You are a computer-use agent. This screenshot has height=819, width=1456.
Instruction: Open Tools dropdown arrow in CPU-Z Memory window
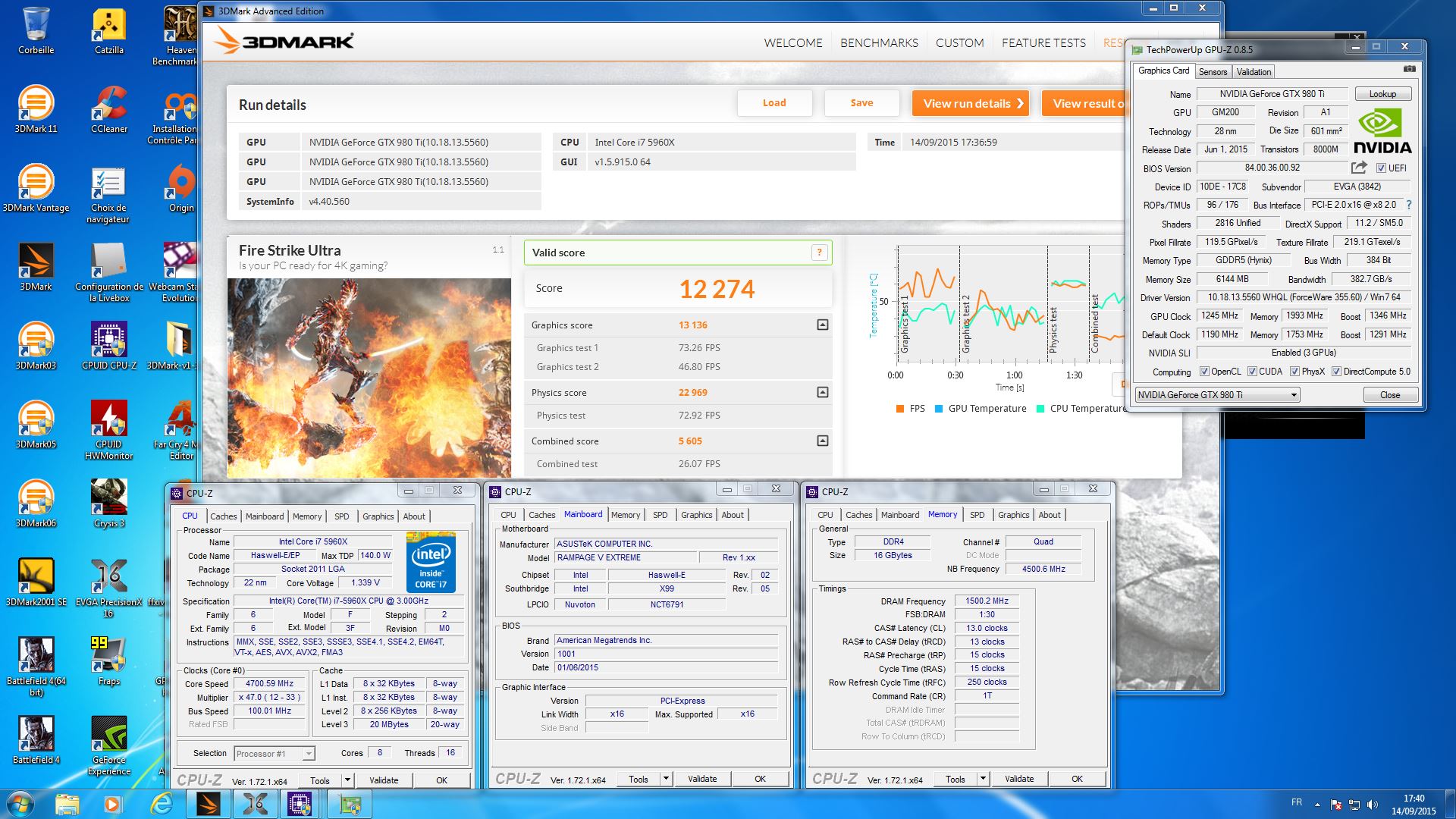(x=983, y=778)
